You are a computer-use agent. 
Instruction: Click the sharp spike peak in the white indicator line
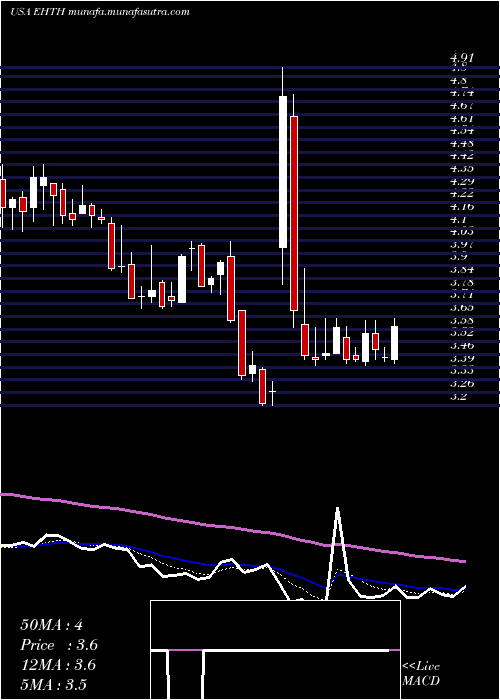338,509
